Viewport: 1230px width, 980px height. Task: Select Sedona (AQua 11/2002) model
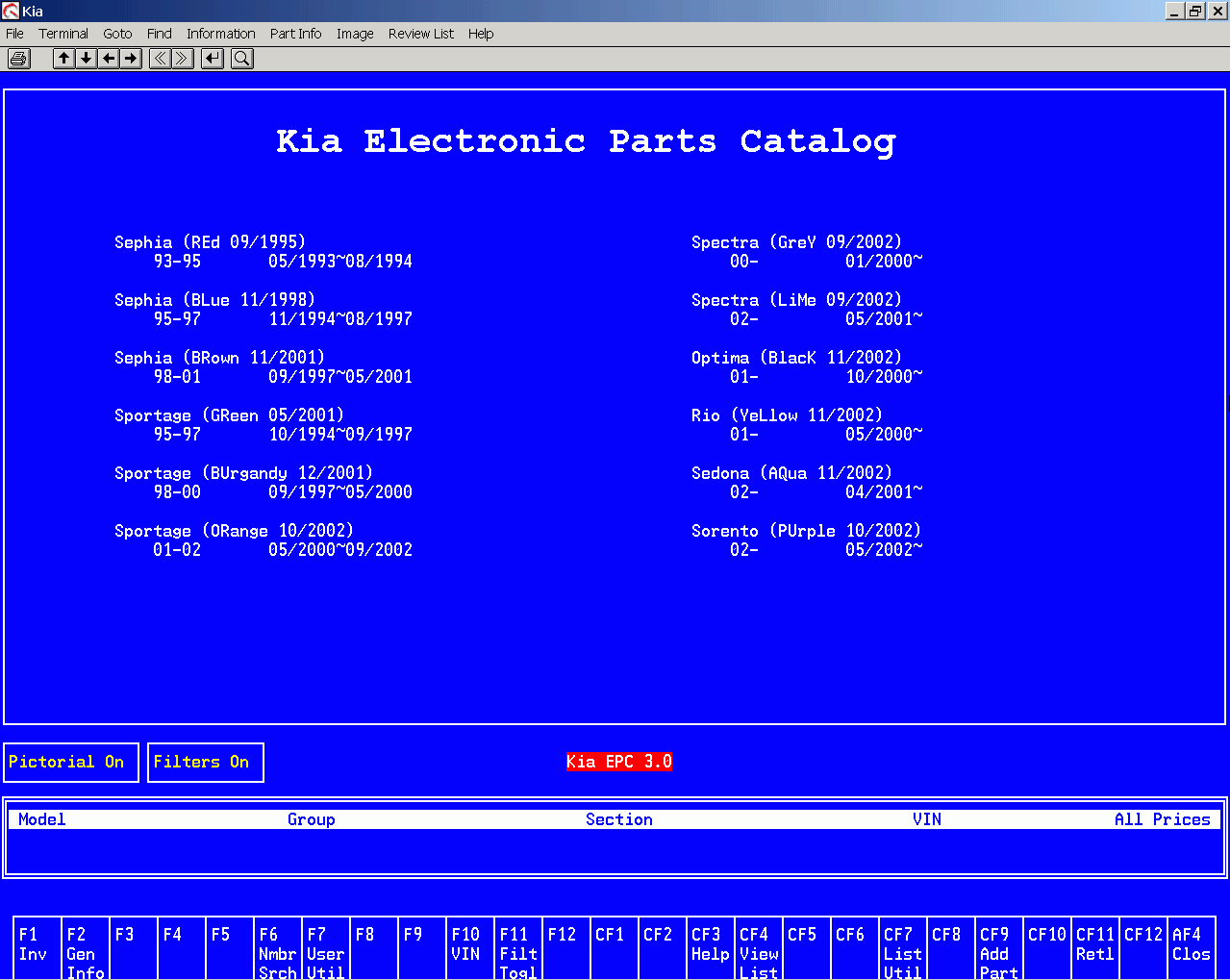point(791,473)
